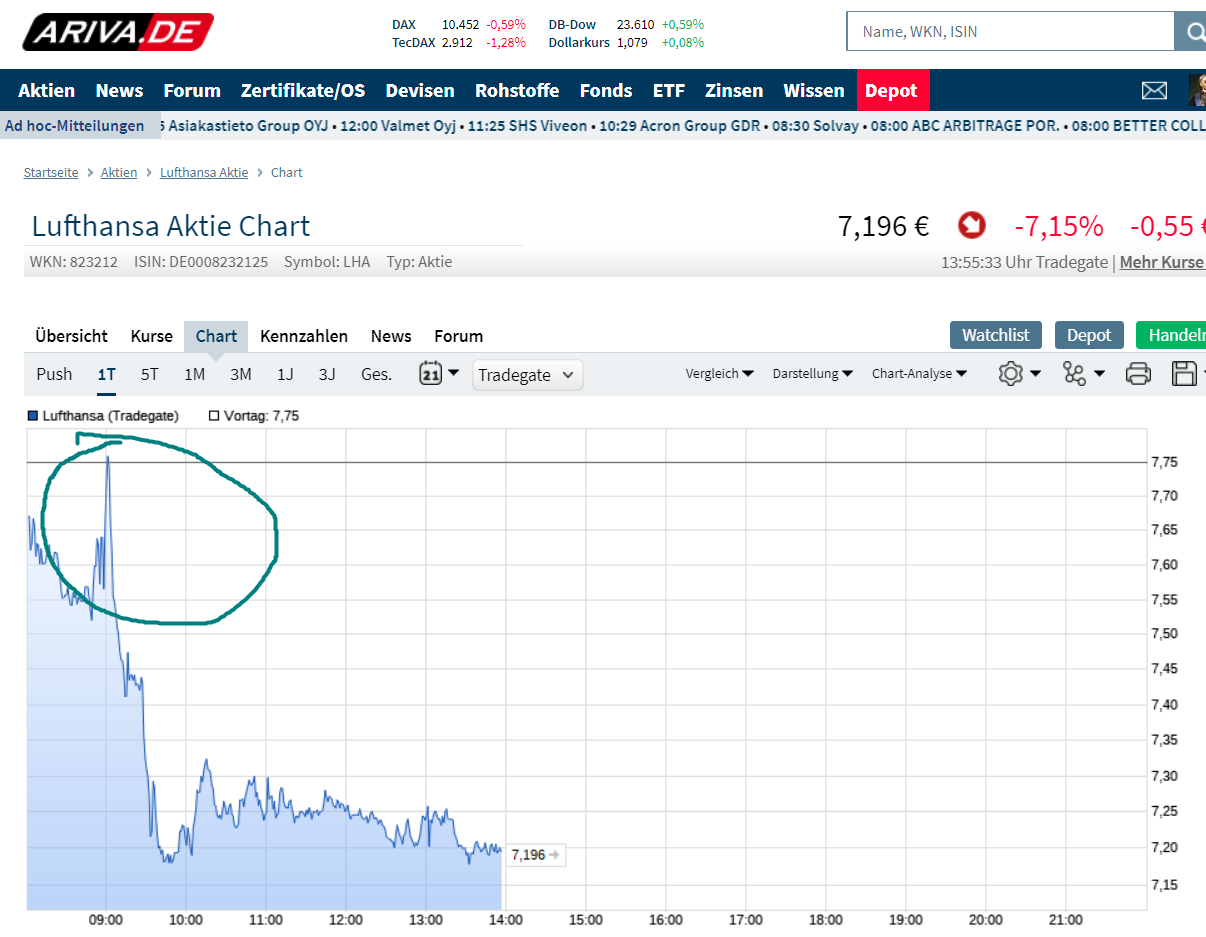The height and width of the screenshot is (937, 1206).
Task: Go to Startseite breadcrumb
Action: pyautogui.click(x=51, y=172)
